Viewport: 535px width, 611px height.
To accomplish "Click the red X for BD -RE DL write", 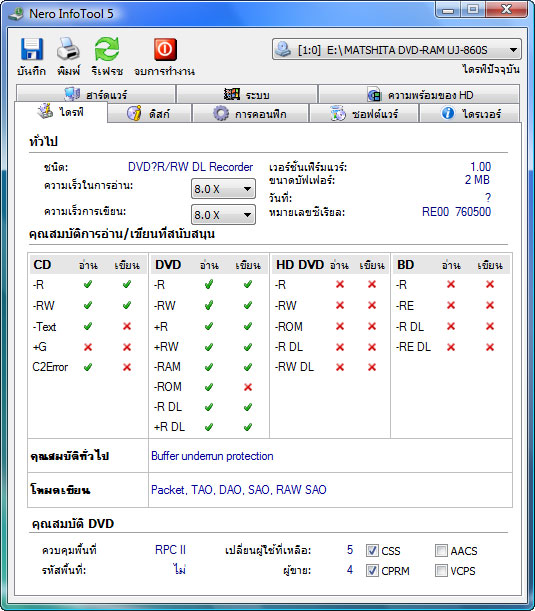I will coord(490,346).
